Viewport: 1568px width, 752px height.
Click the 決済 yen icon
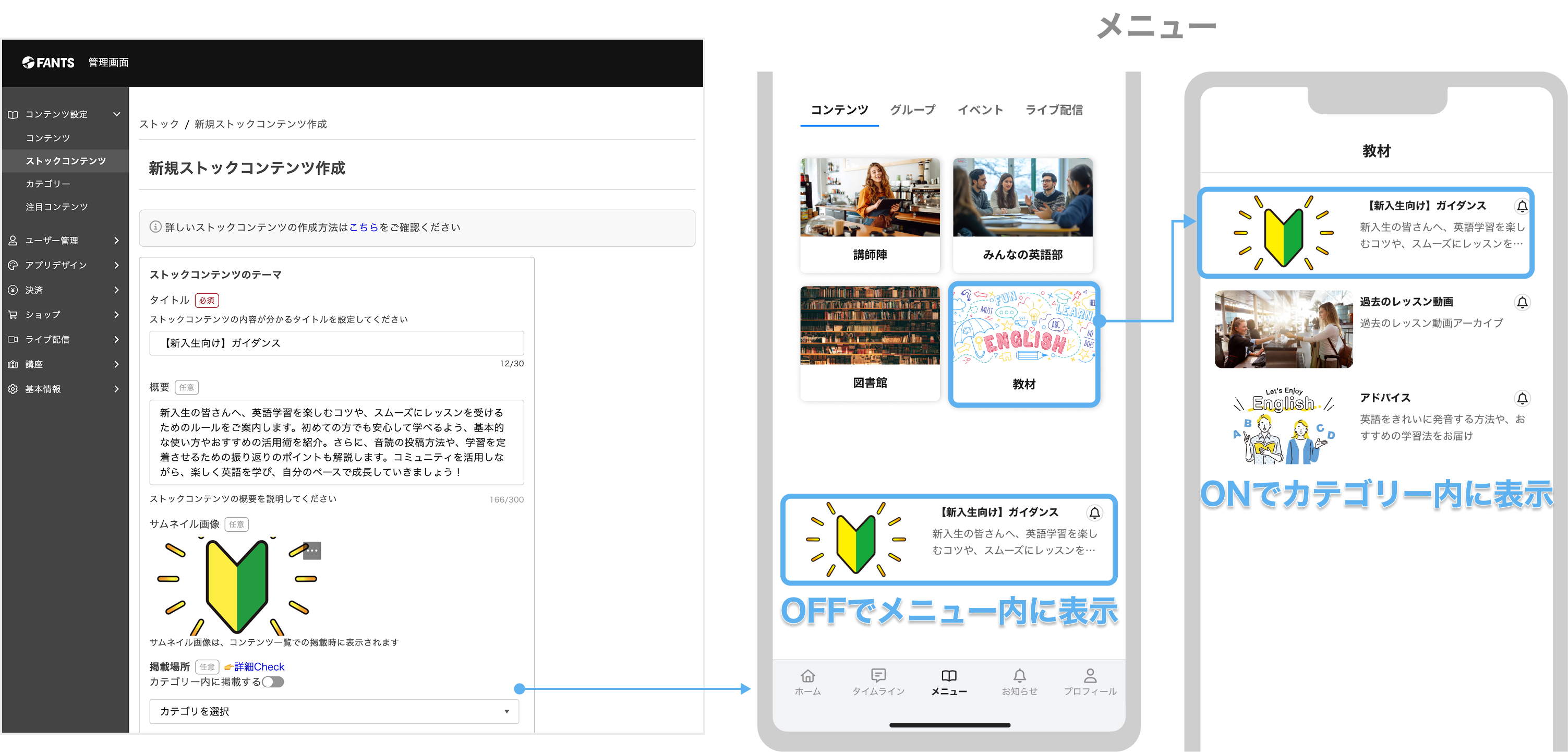13,290
